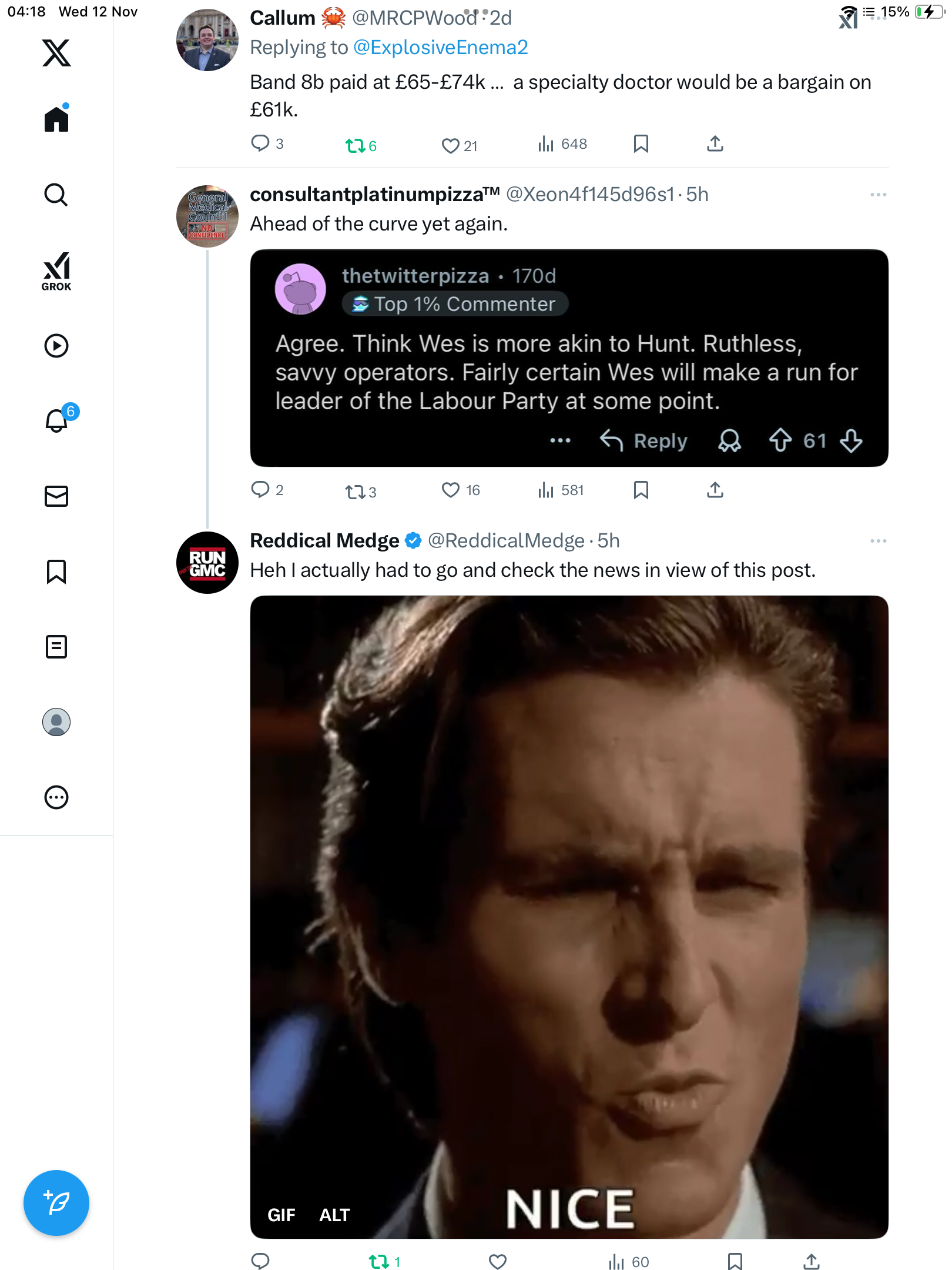
Task: Undo repost on Callum's post
Action: tap(355, 145)
